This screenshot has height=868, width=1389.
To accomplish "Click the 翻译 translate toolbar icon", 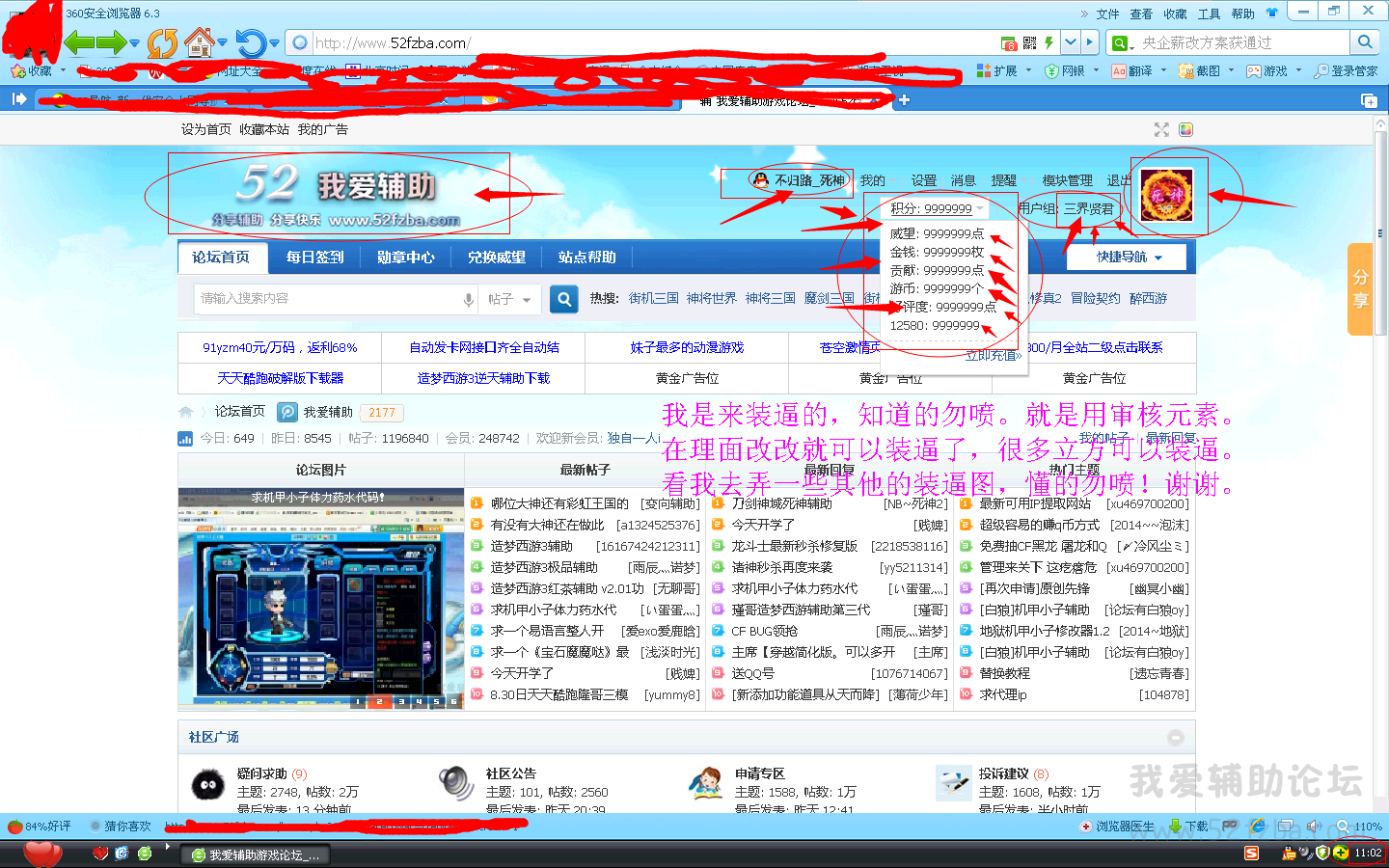I will 1132,70.
